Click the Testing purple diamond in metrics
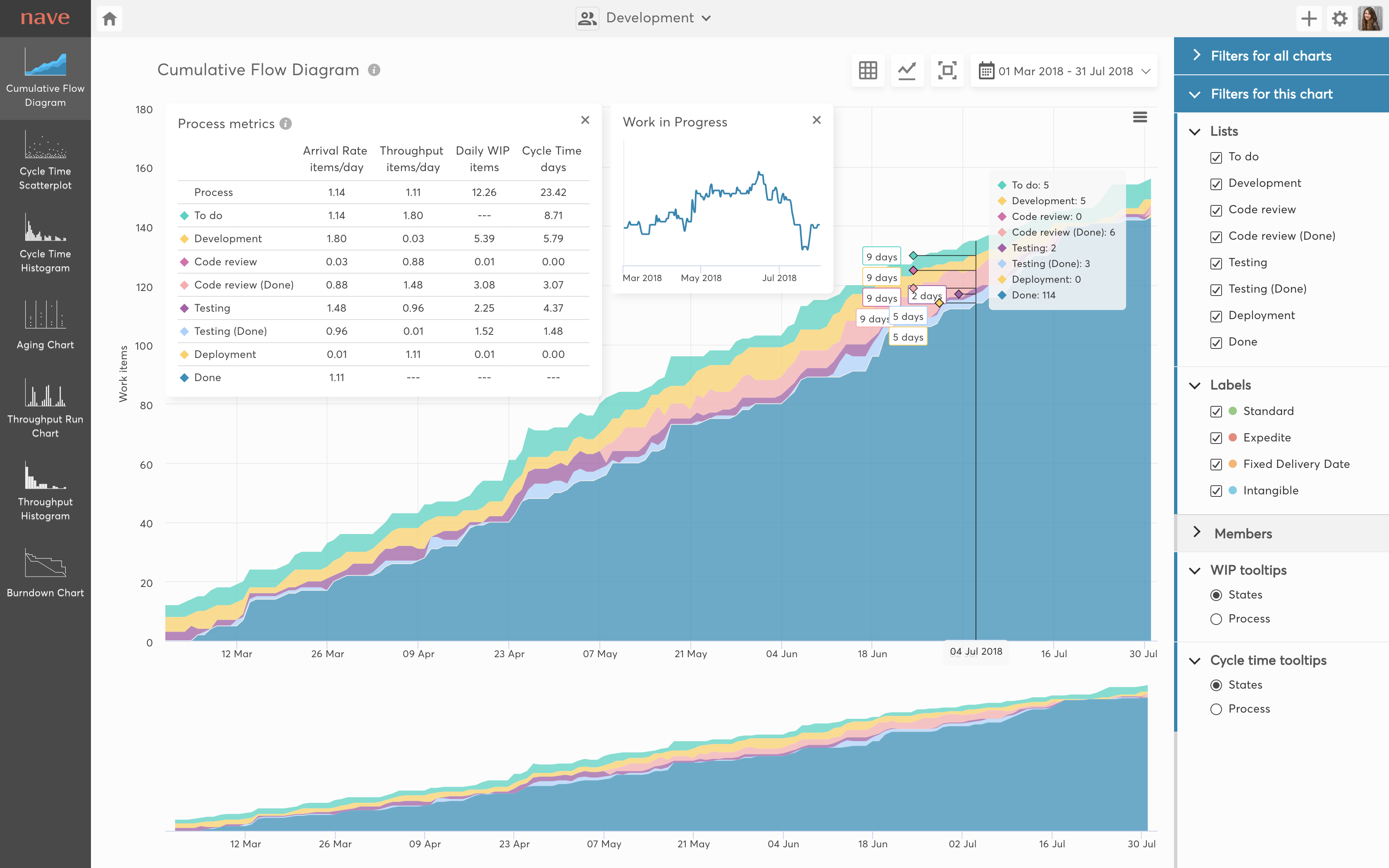The width and height of the screenshot is (1389, 868). (184, 308)
